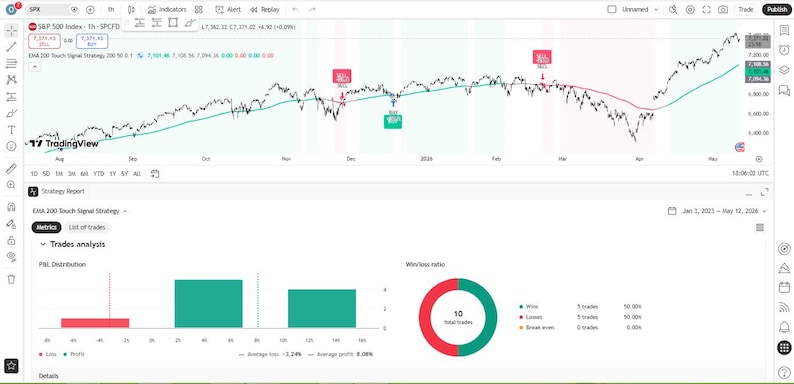Viewport: 794px width, 384px height.
Task: Click the layout setup square icon
Action: [612, 9]
